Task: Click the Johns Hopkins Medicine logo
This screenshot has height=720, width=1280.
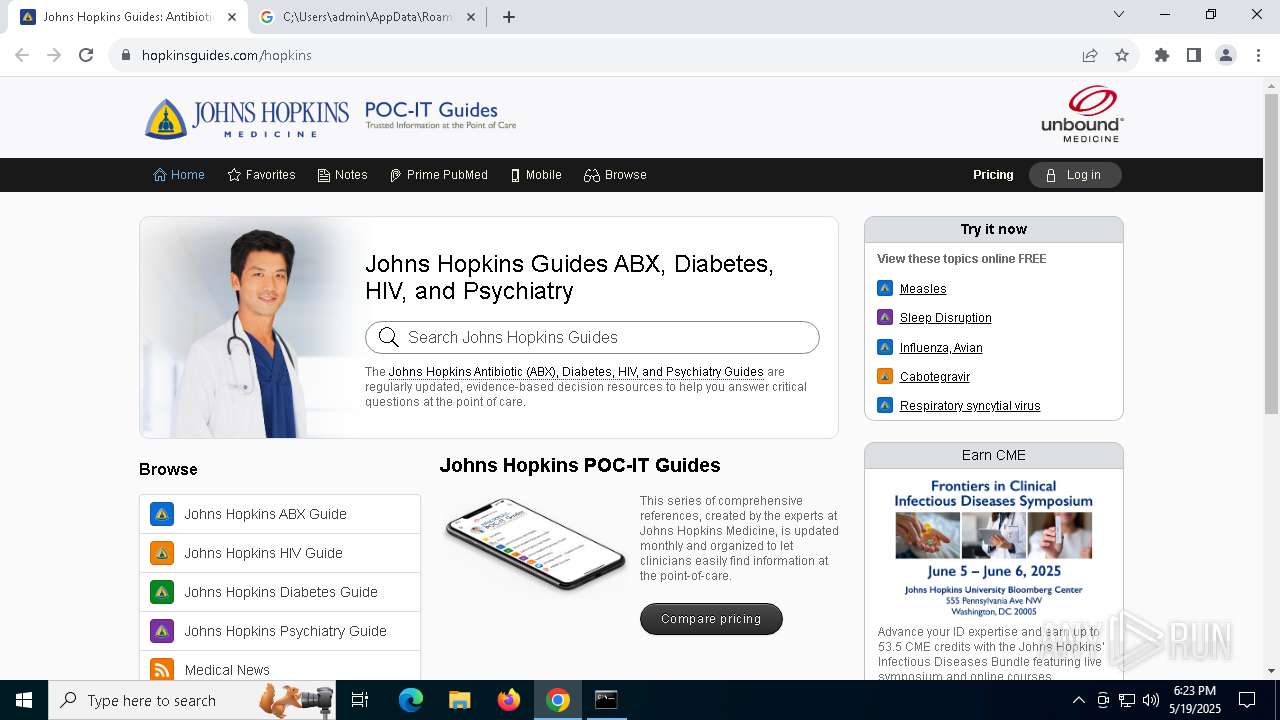Action: [247, 118]
